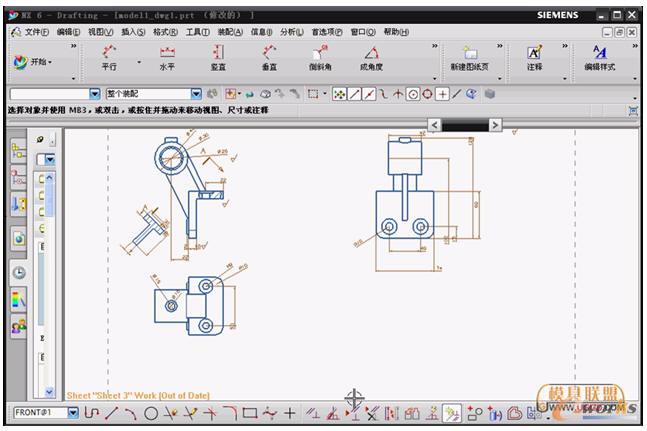647x431 pixels.
Task: Toggle the snap intersection point option
Action: pos(397,94)
